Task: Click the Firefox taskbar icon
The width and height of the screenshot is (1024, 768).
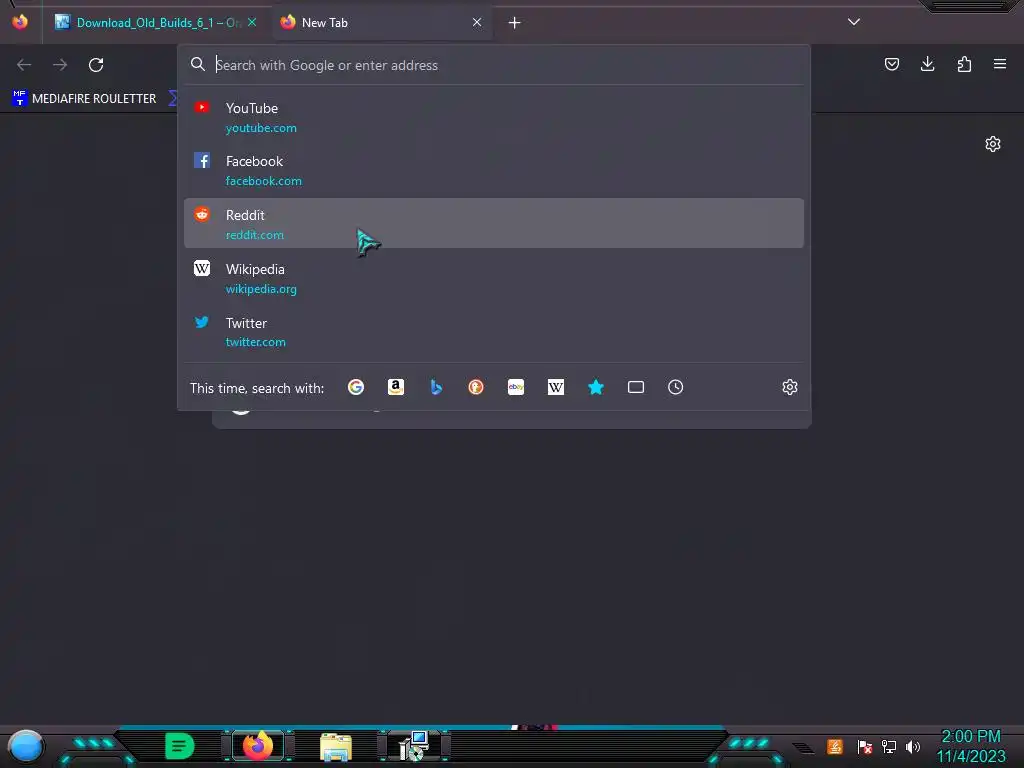Action: tap(258, 746)
